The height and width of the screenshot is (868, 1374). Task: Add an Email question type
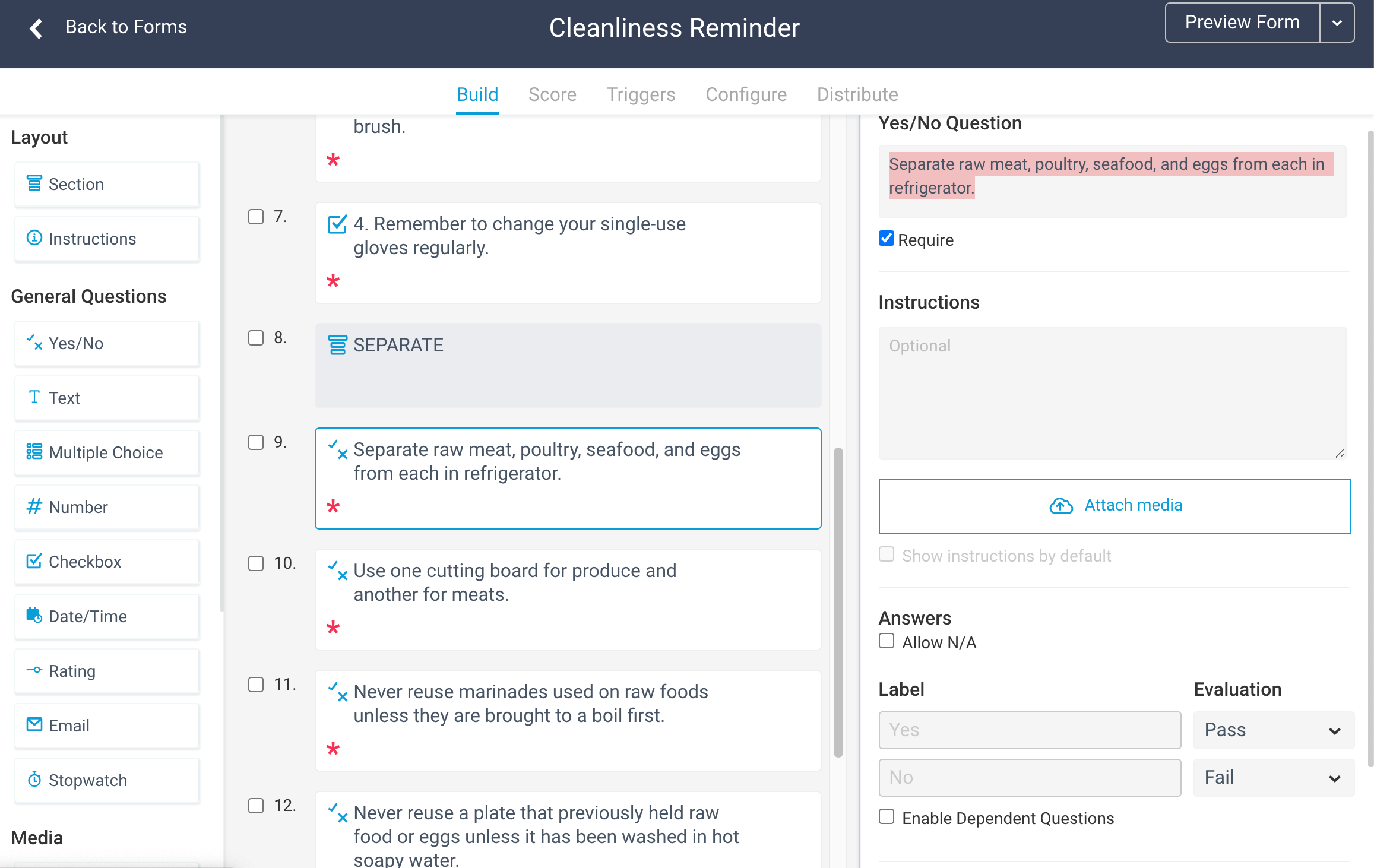coord(107,726)
